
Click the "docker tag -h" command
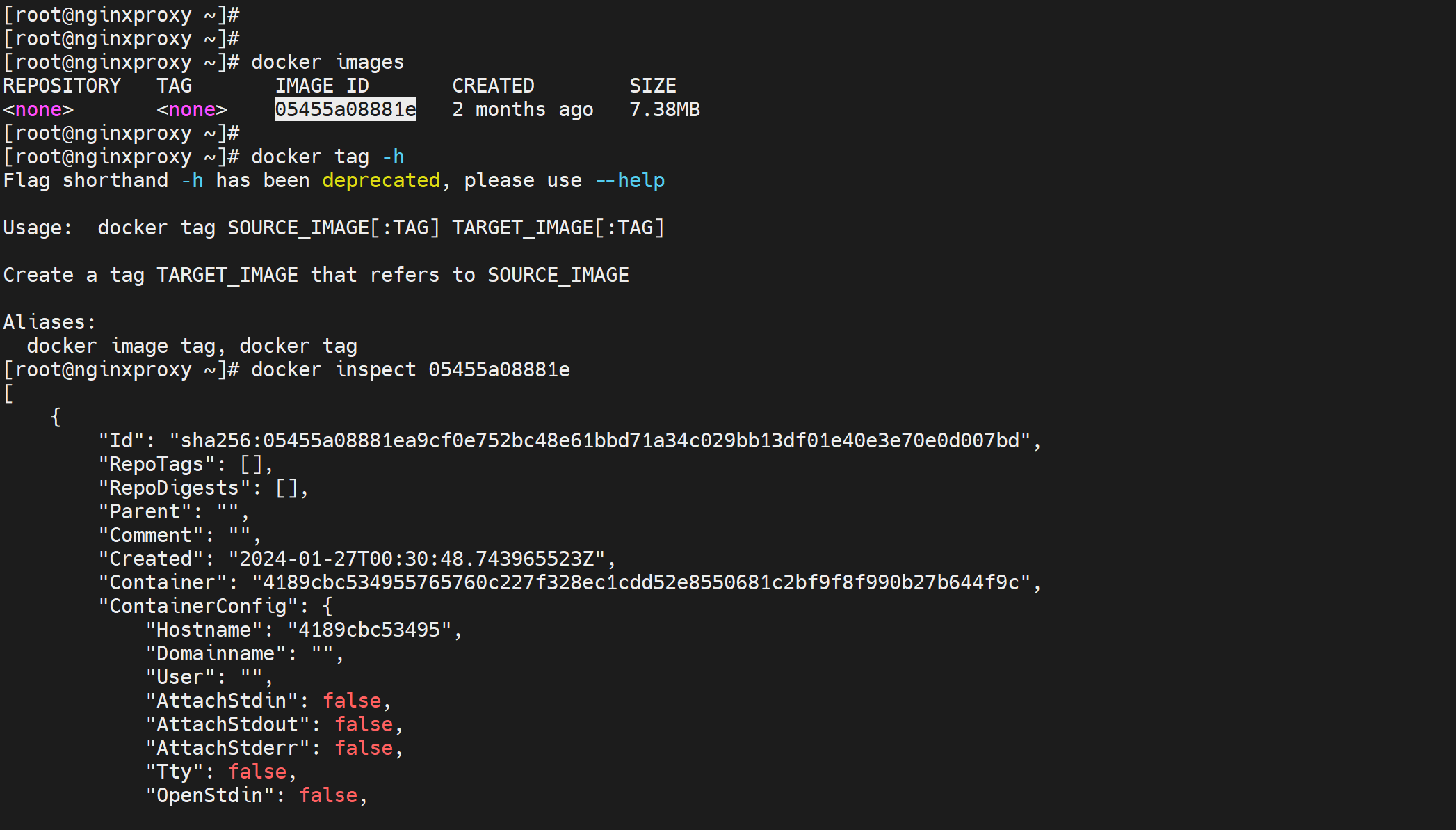pos(327,157)
